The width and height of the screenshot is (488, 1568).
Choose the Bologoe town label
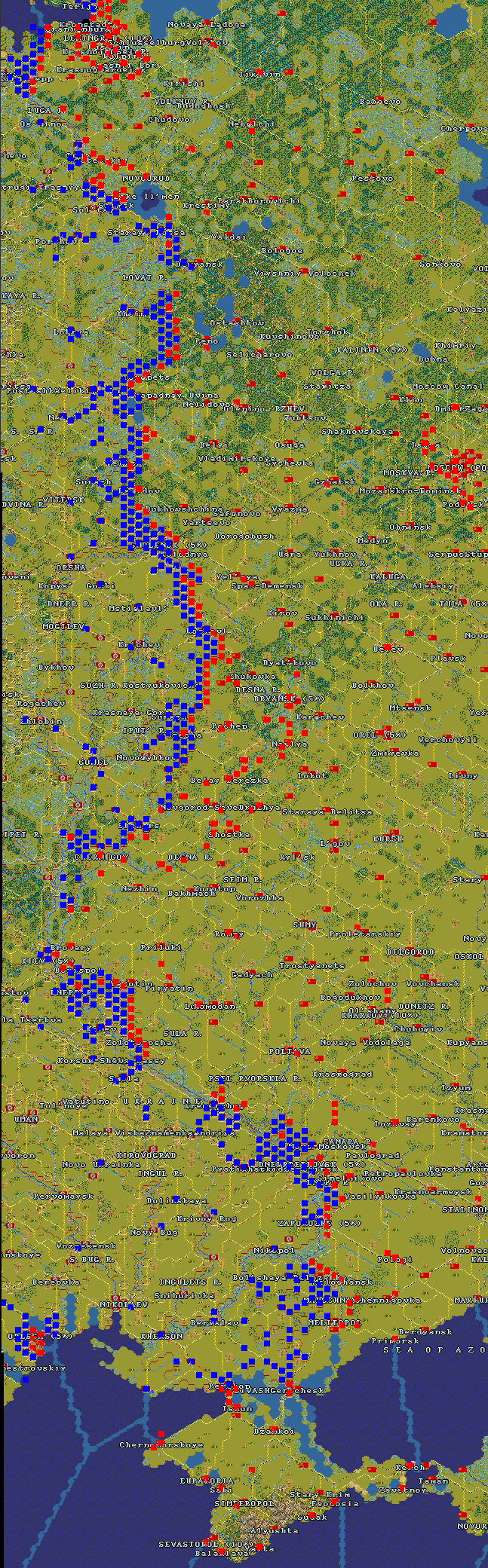click(x=281, y=251)
